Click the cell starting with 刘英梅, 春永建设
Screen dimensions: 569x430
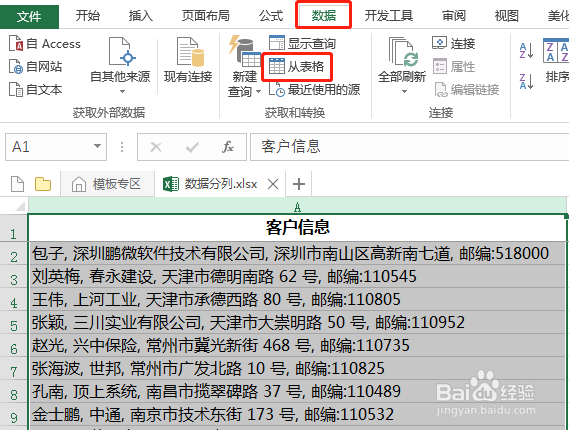(297, 277)
